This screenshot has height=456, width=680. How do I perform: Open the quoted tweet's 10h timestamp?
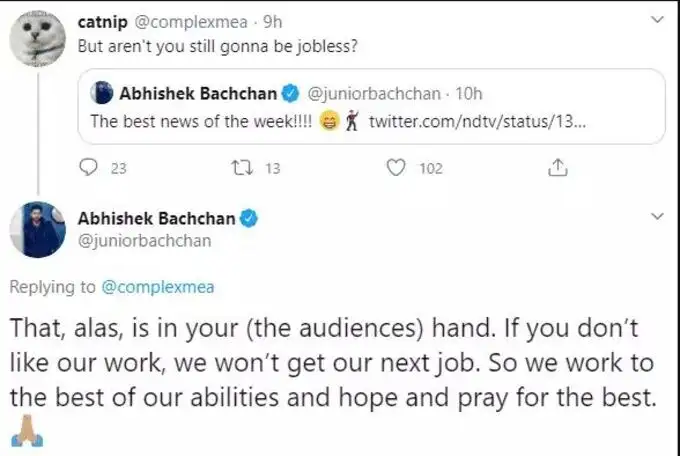(467, 94)
